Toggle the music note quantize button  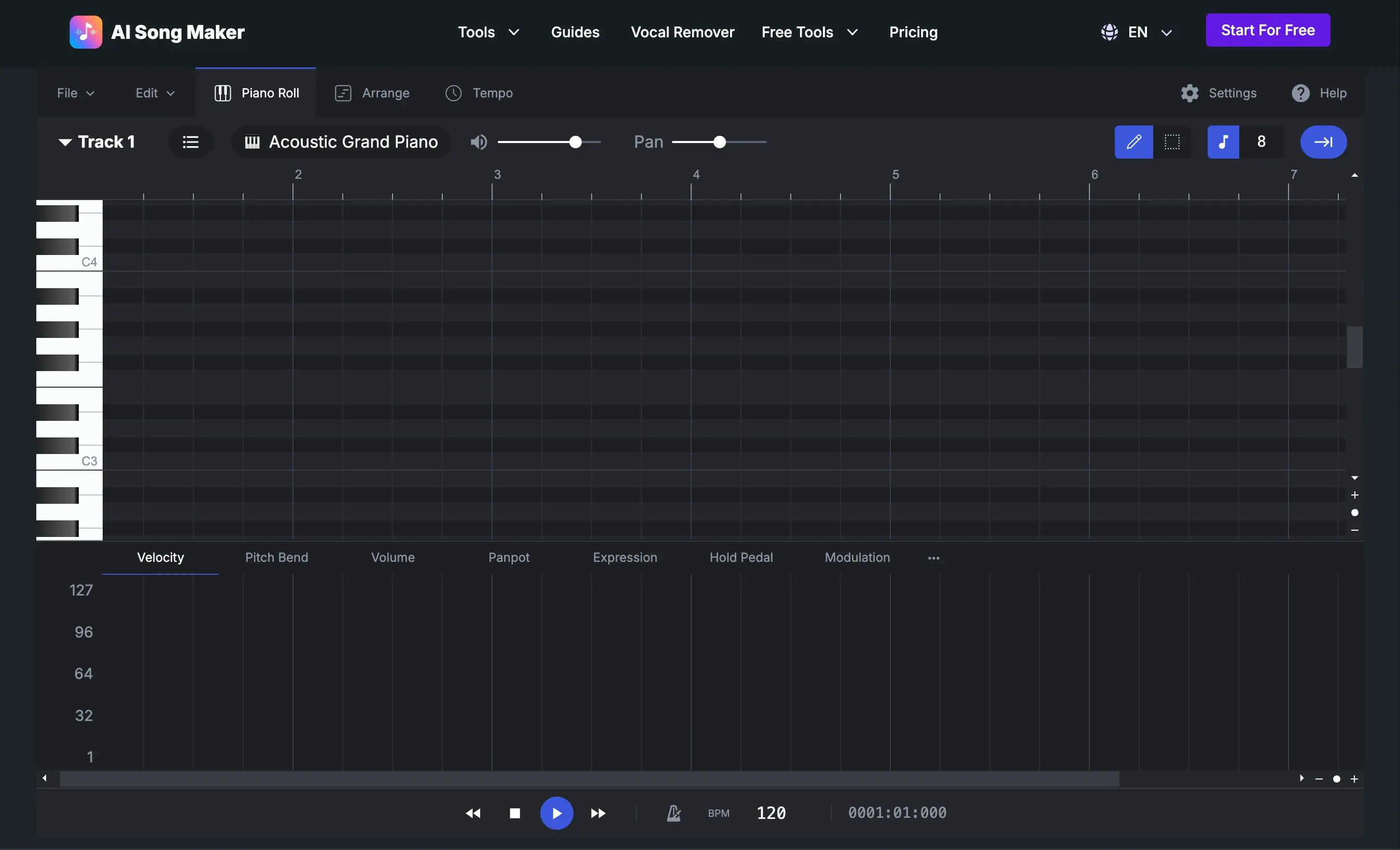(1223, 142)
